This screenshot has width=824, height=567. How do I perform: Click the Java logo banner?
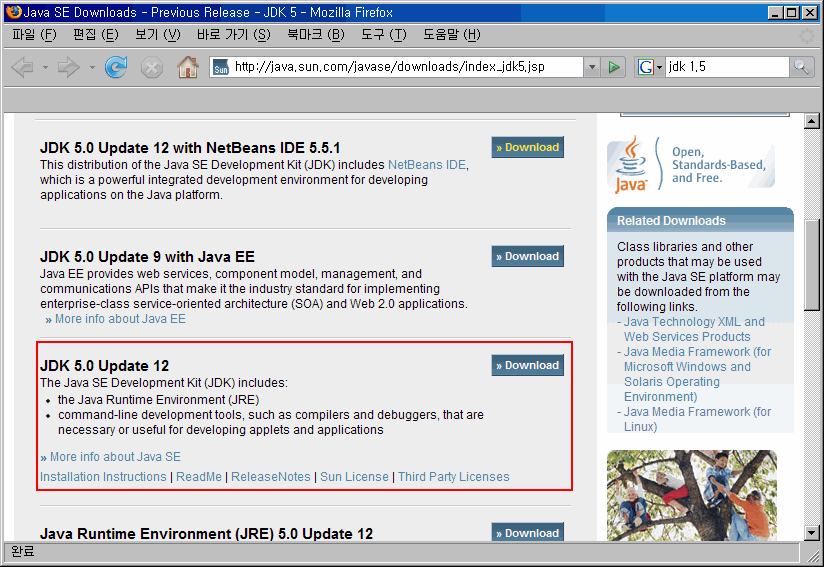point(690,165)
